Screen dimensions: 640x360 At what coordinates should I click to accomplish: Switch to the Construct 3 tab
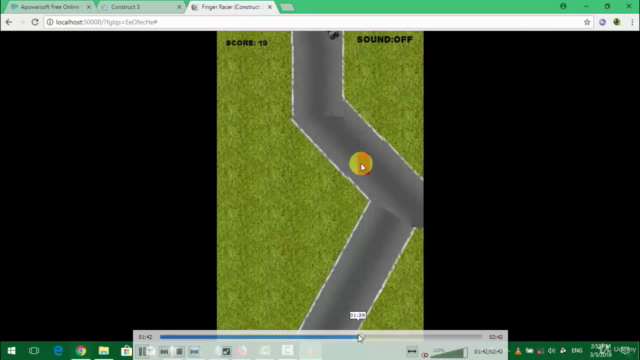coord(141,7)
